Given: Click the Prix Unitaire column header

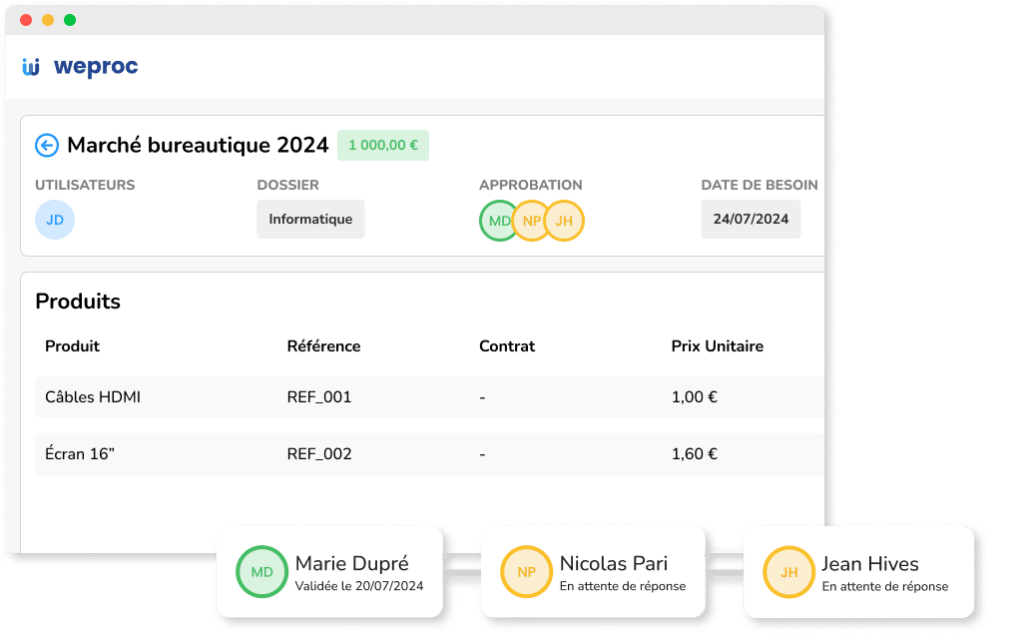Looking at the screenshot, I should tap(717, 346).
